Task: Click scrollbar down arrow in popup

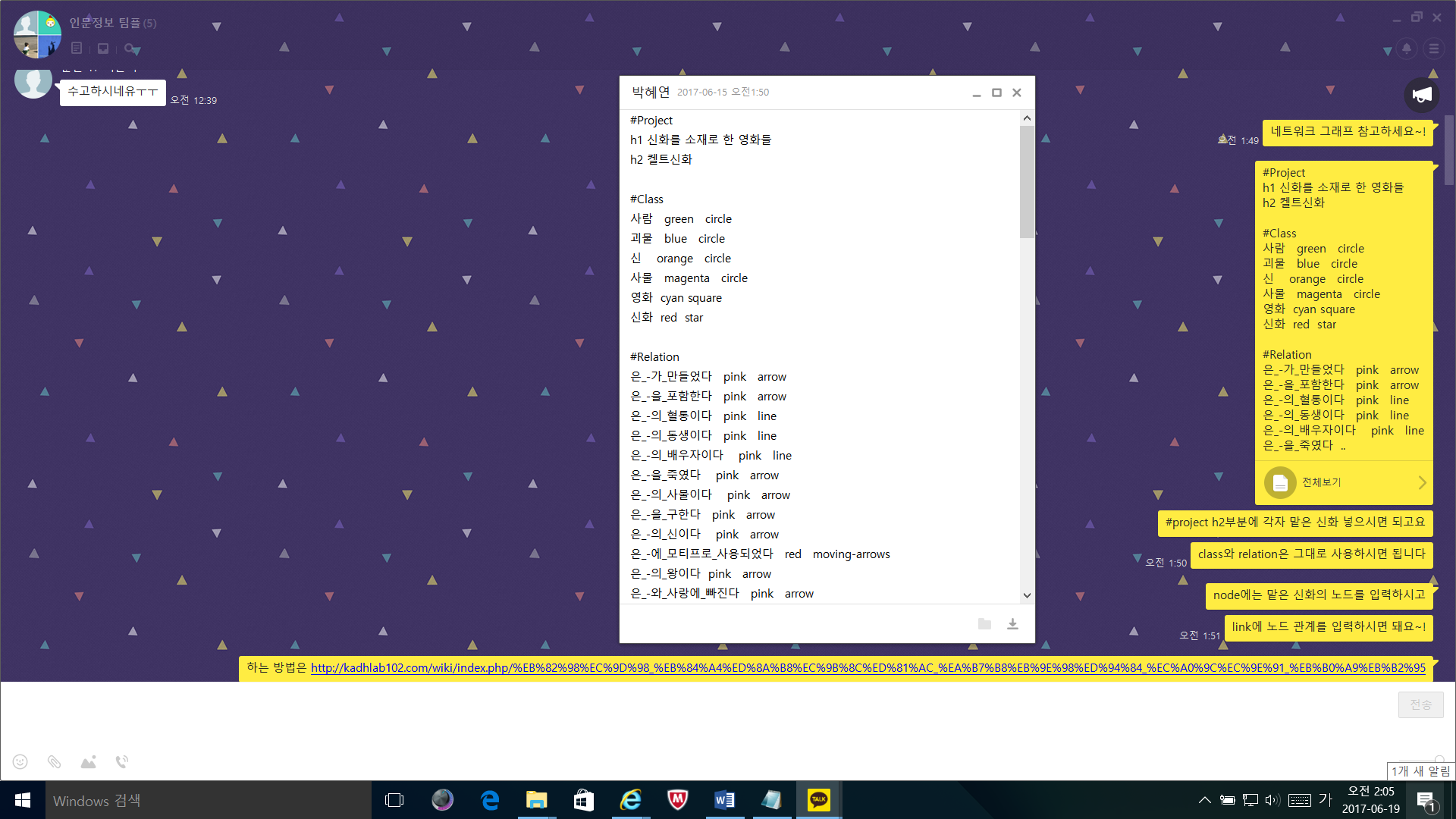Action: pos(1027,595)
